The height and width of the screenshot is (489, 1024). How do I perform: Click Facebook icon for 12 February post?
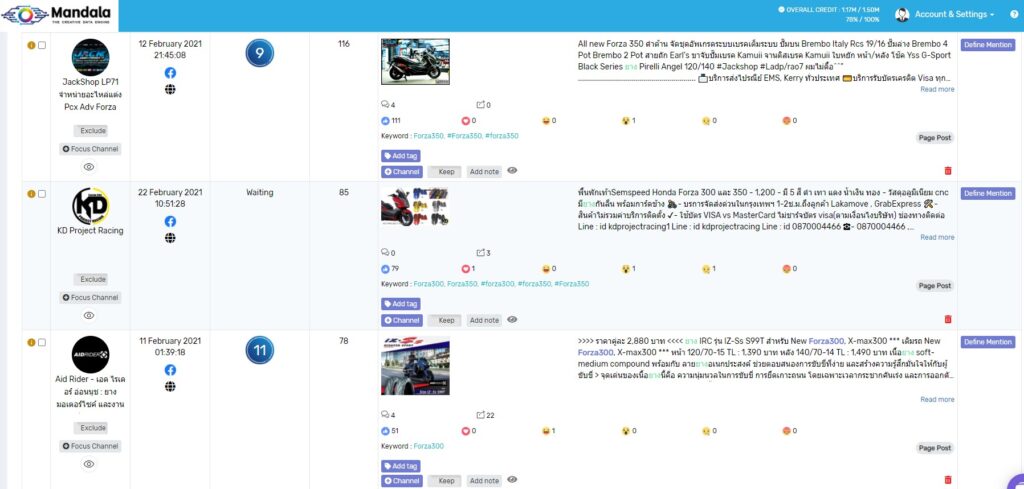[x=170, y=72]
